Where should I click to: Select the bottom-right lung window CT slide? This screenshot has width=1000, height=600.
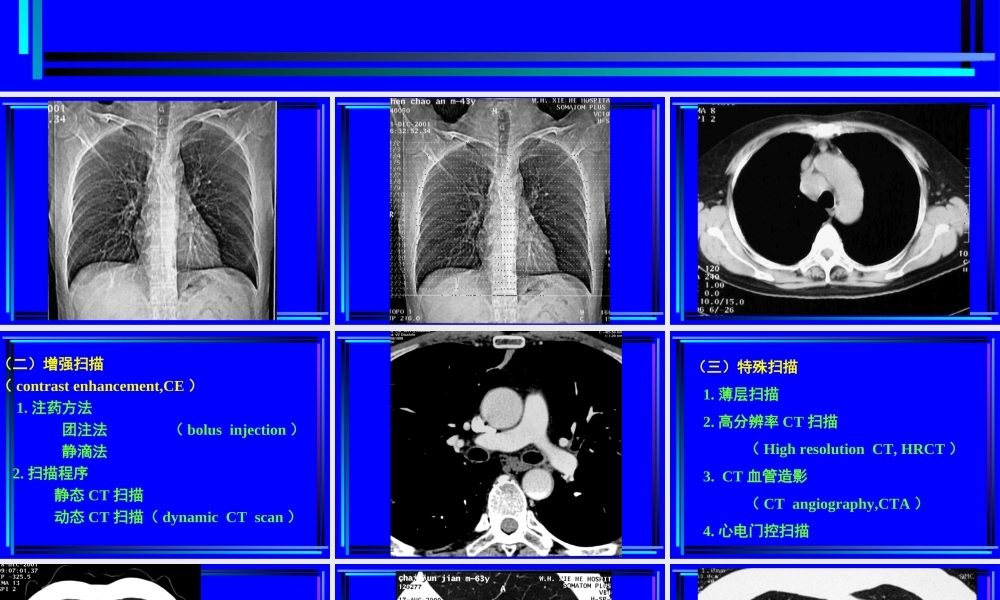tap(833, 584)
